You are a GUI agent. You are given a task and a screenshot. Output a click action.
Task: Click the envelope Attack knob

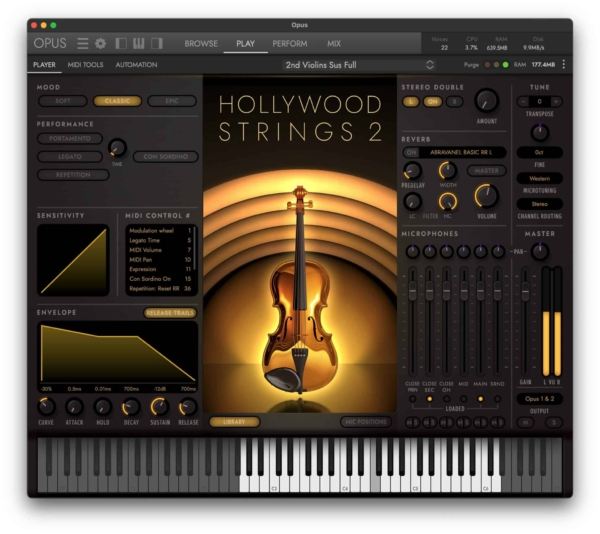75,406
